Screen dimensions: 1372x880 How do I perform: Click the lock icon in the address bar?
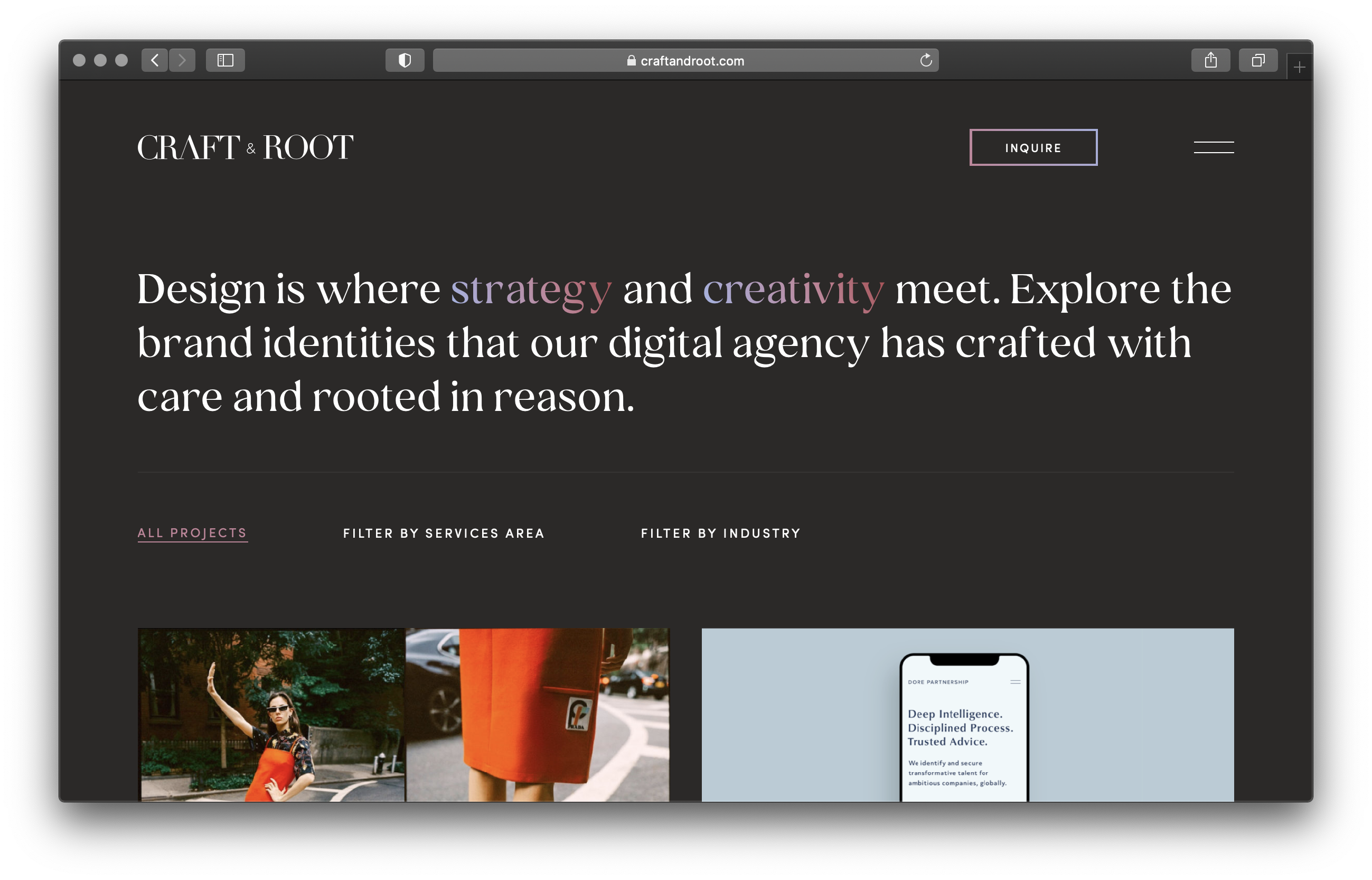point(631,61)
